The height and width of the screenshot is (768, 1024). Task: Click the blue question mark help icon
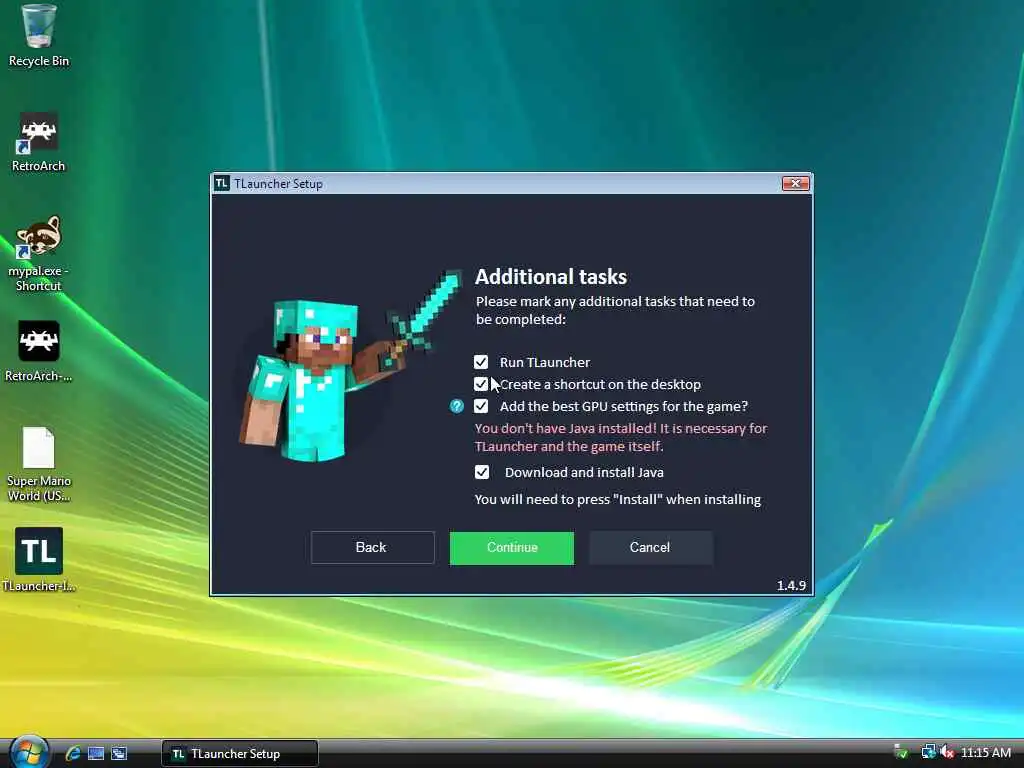point(456,406)
